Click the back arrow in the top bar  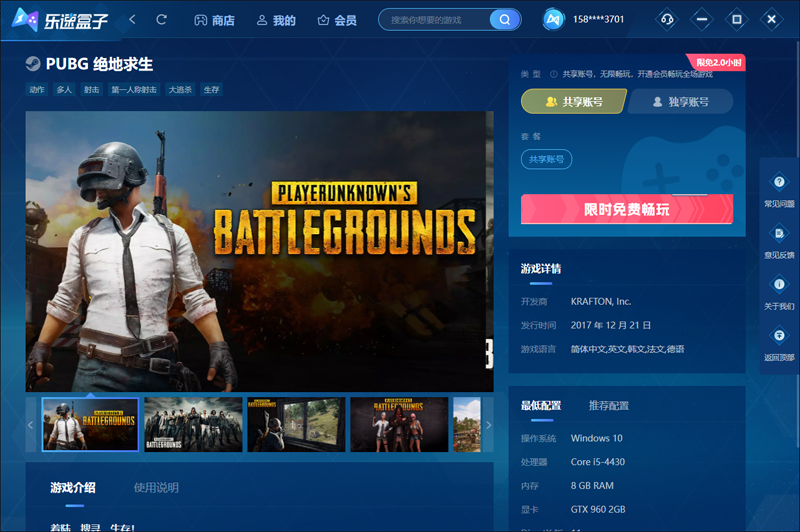(x=133, y=20)
